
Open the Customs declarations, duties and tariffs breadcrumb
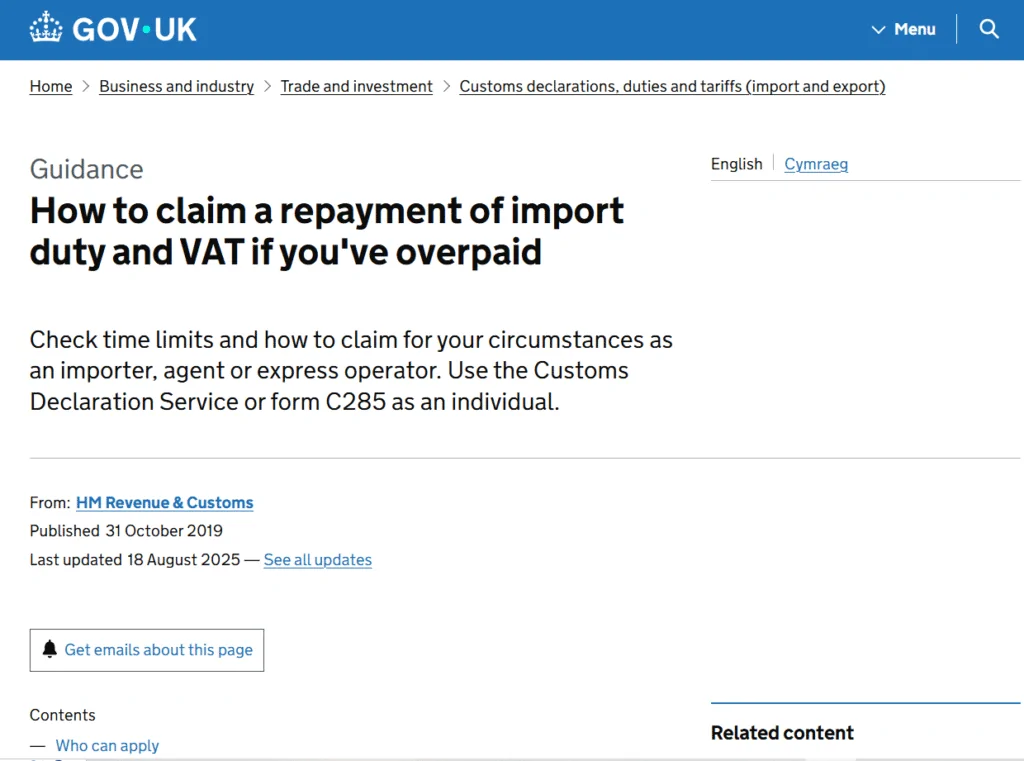click(672, 87)
